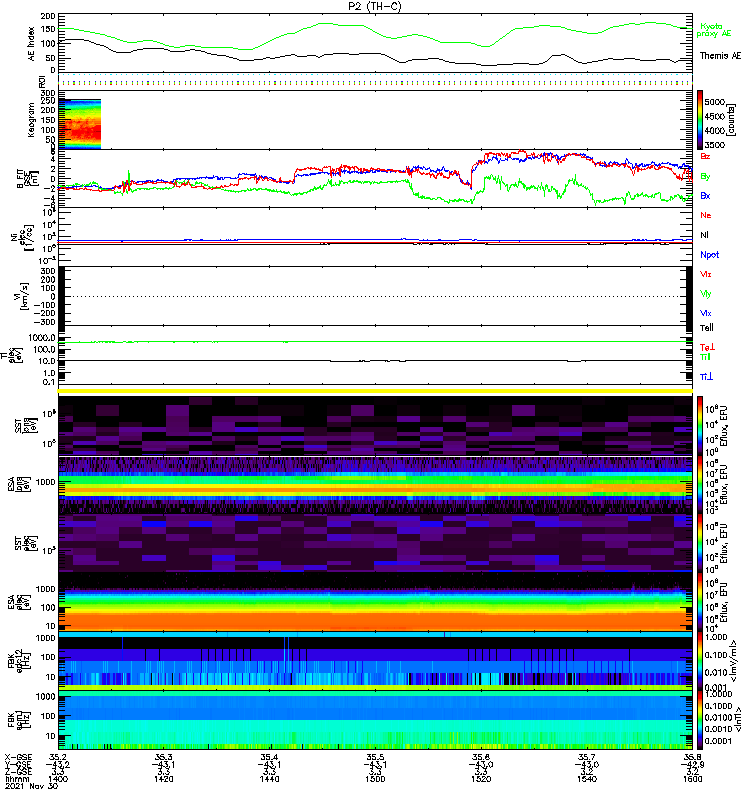The image size is (750, 800).
Task: Click the X-GSE value 35.5
Action: [x=375, y=757]
